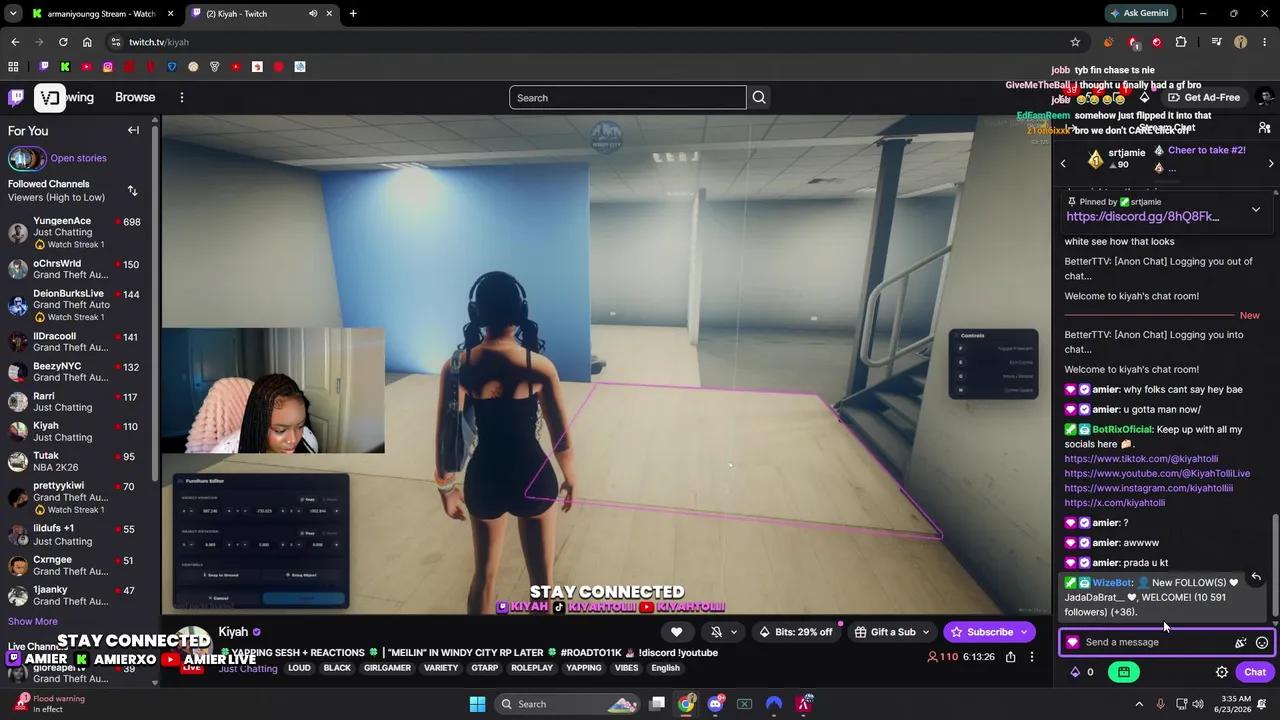Collapse the For You sidebar
This screenshot has height=720, width=1280.
click(133, 130)
